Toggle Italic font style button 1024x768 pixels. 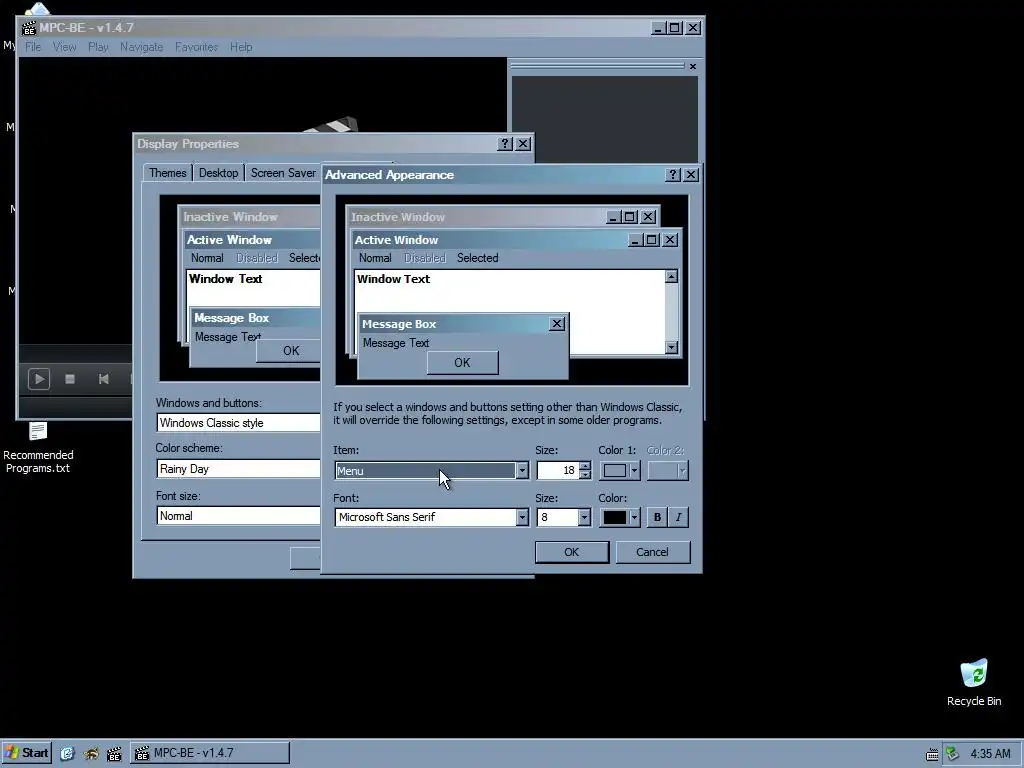point(679,517)
